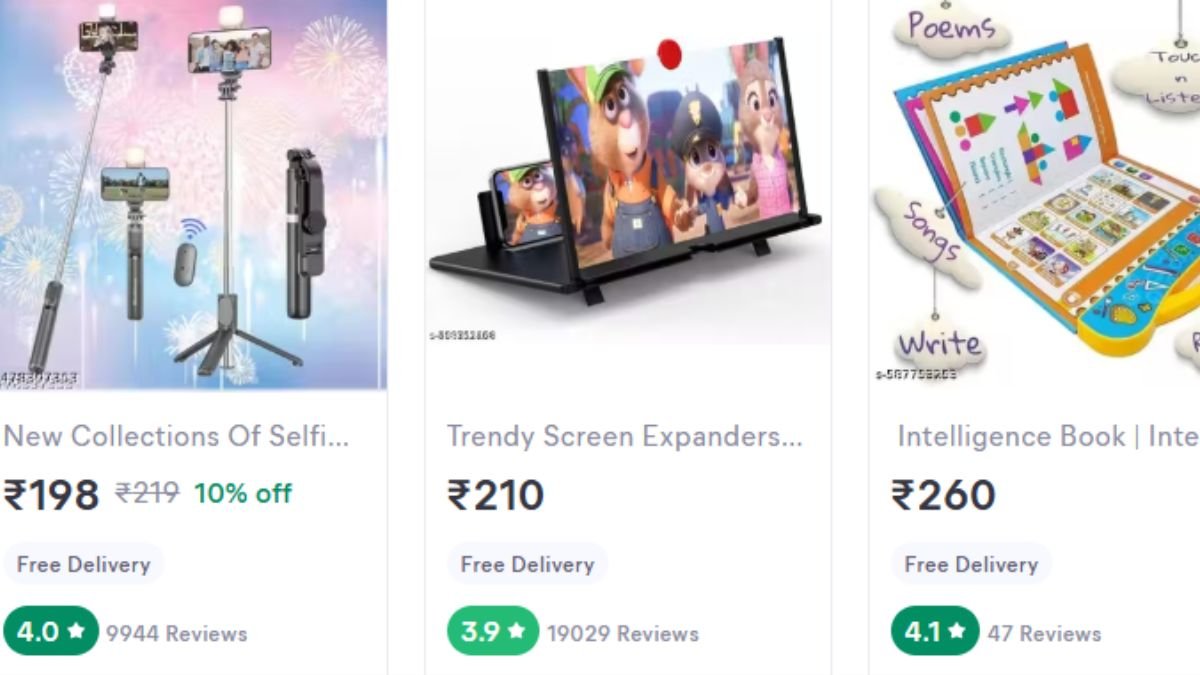
Task: Open the 47 Reviews link
Action: 1045,634
